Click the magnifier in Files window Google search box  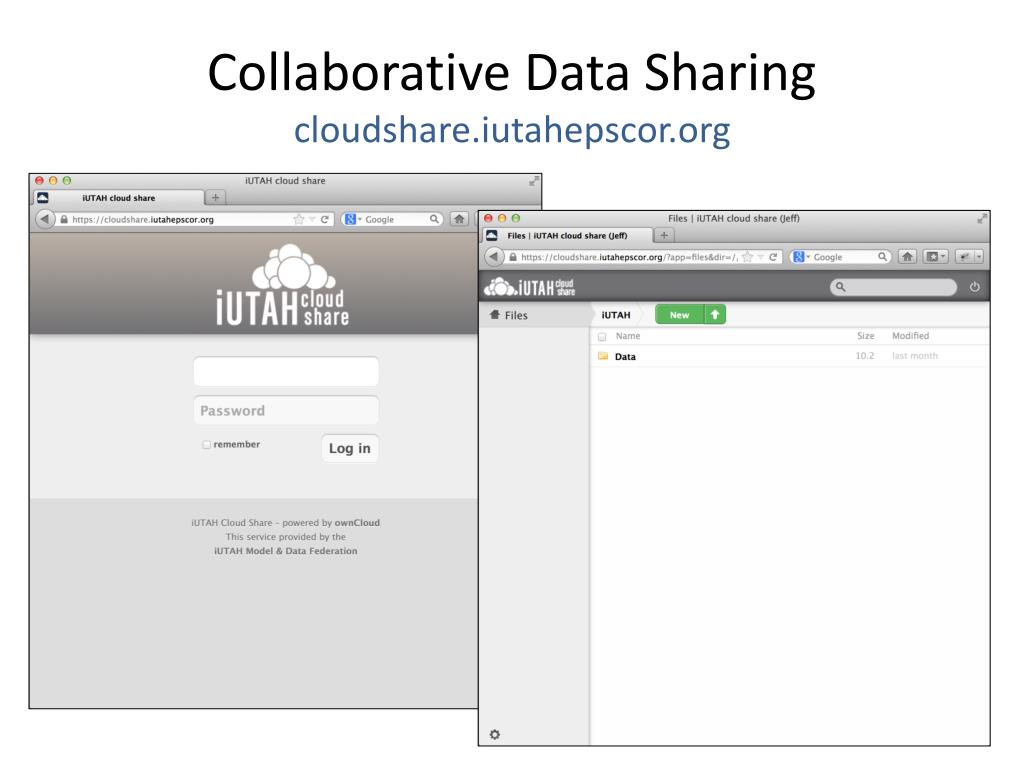[x=882, y=257]
